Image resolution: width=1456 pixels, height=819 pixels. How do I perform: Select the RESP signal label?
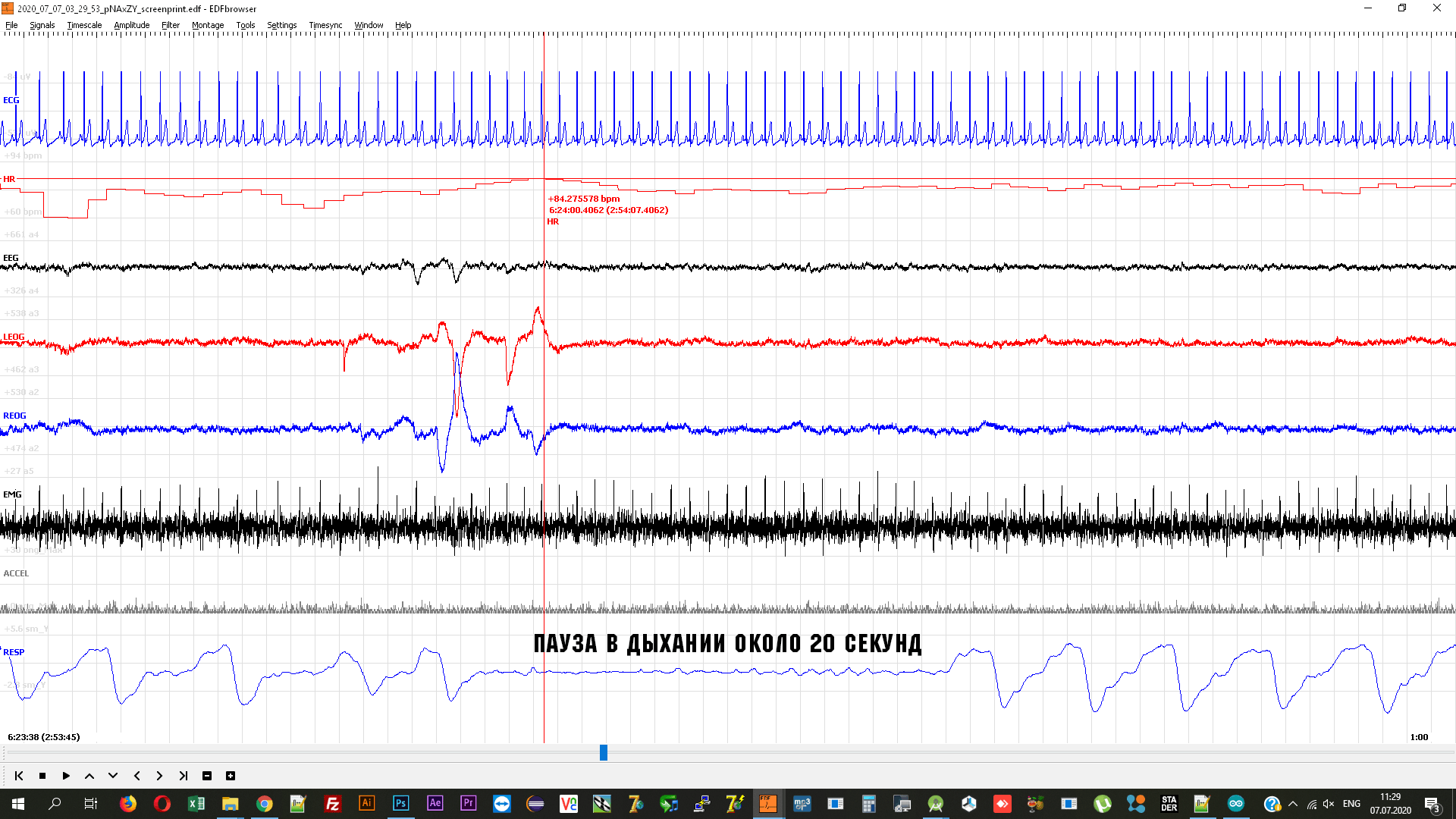14,652
